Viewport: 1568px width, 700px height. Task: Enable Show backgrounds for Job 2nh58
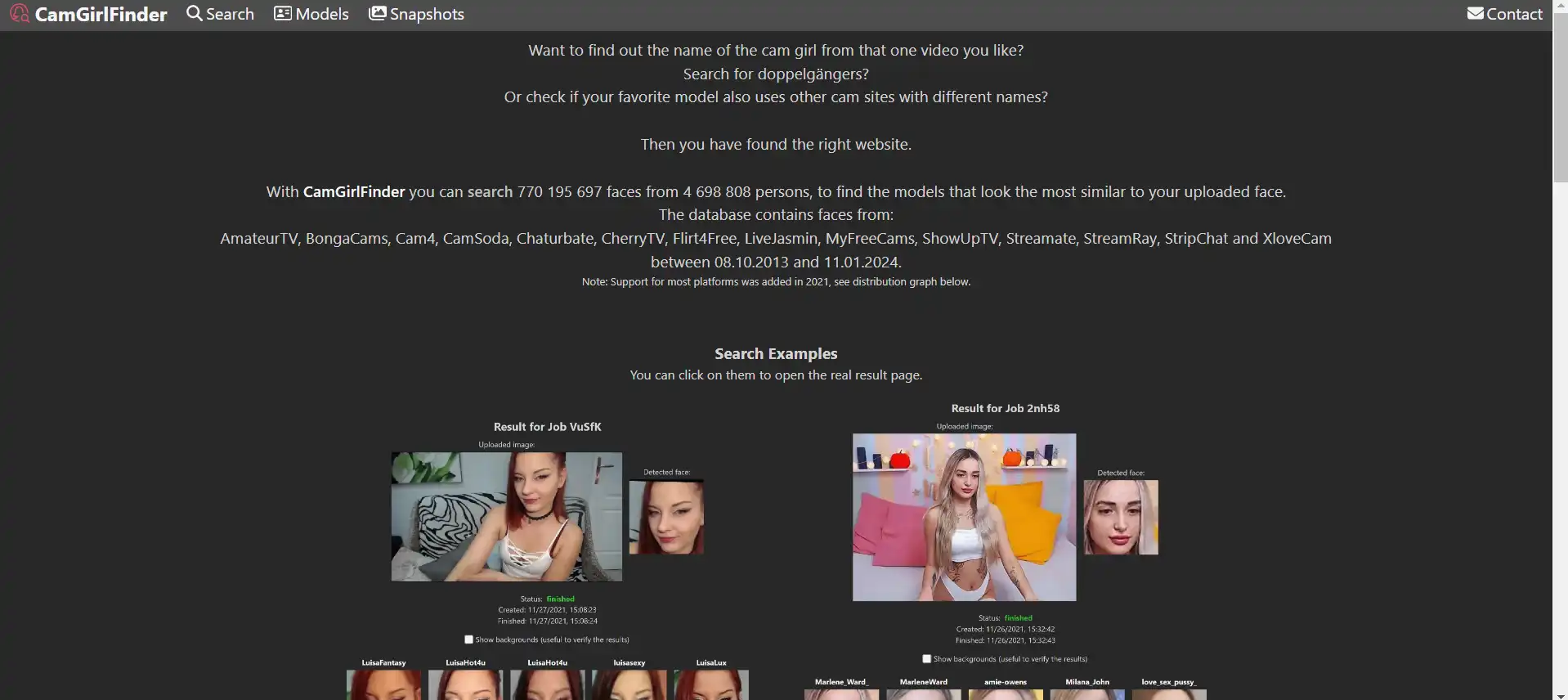click(x=926, y=658)
